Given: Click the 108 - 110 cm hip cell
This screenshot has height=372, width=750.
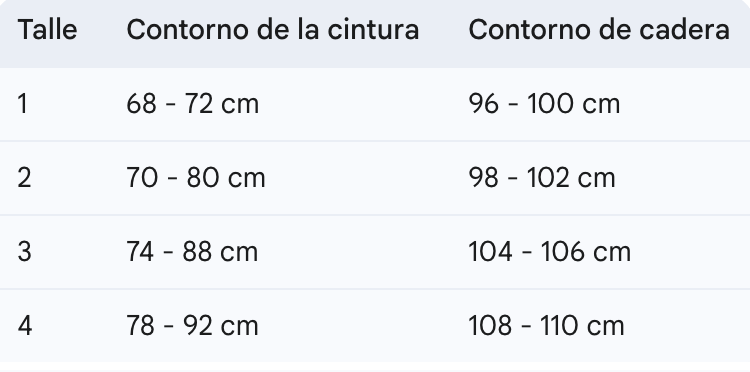Looking at the screenshot, I should pyautogui.click(x=546, y=326).
